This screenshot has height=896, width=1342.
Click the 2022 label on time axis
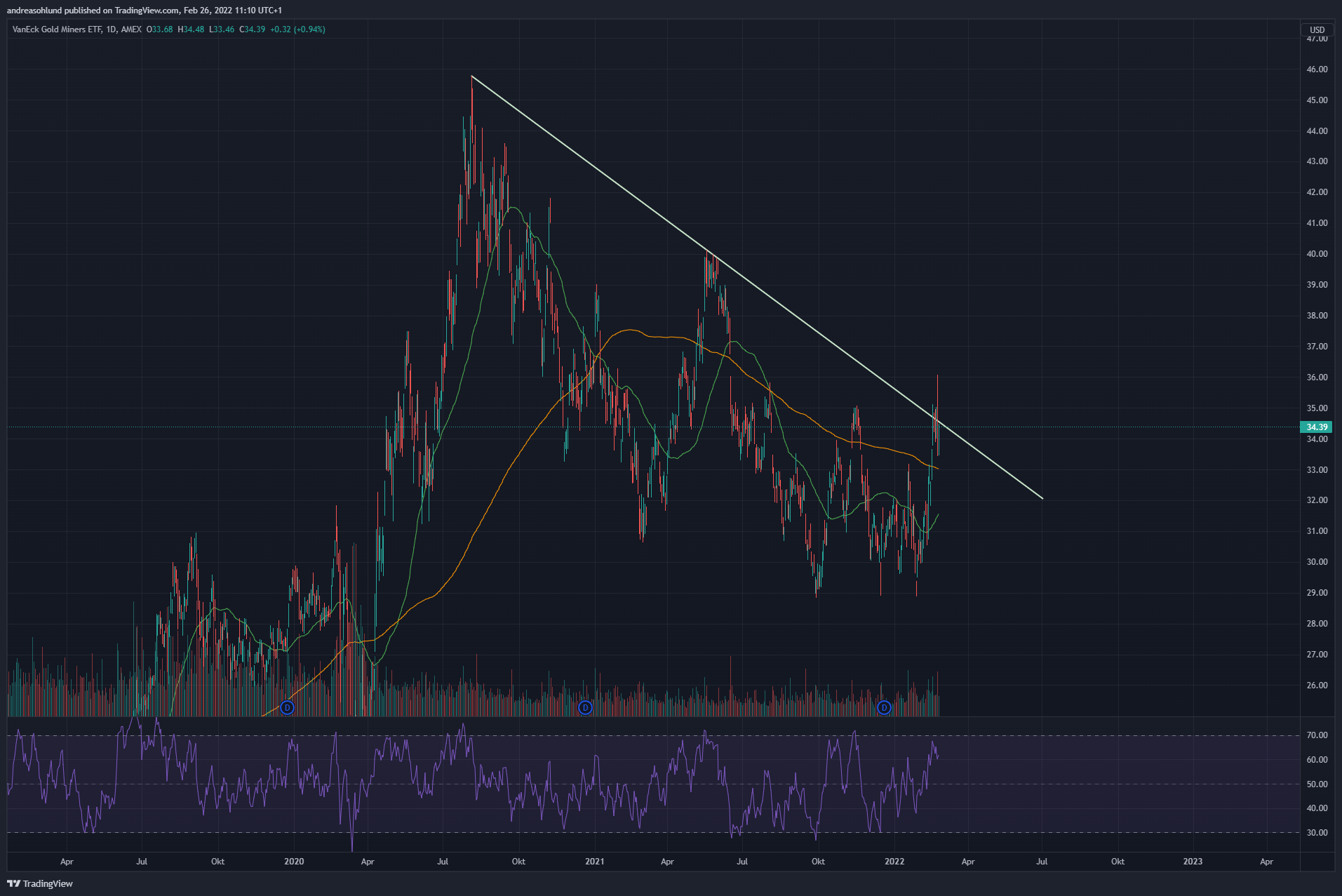point(894,861)
